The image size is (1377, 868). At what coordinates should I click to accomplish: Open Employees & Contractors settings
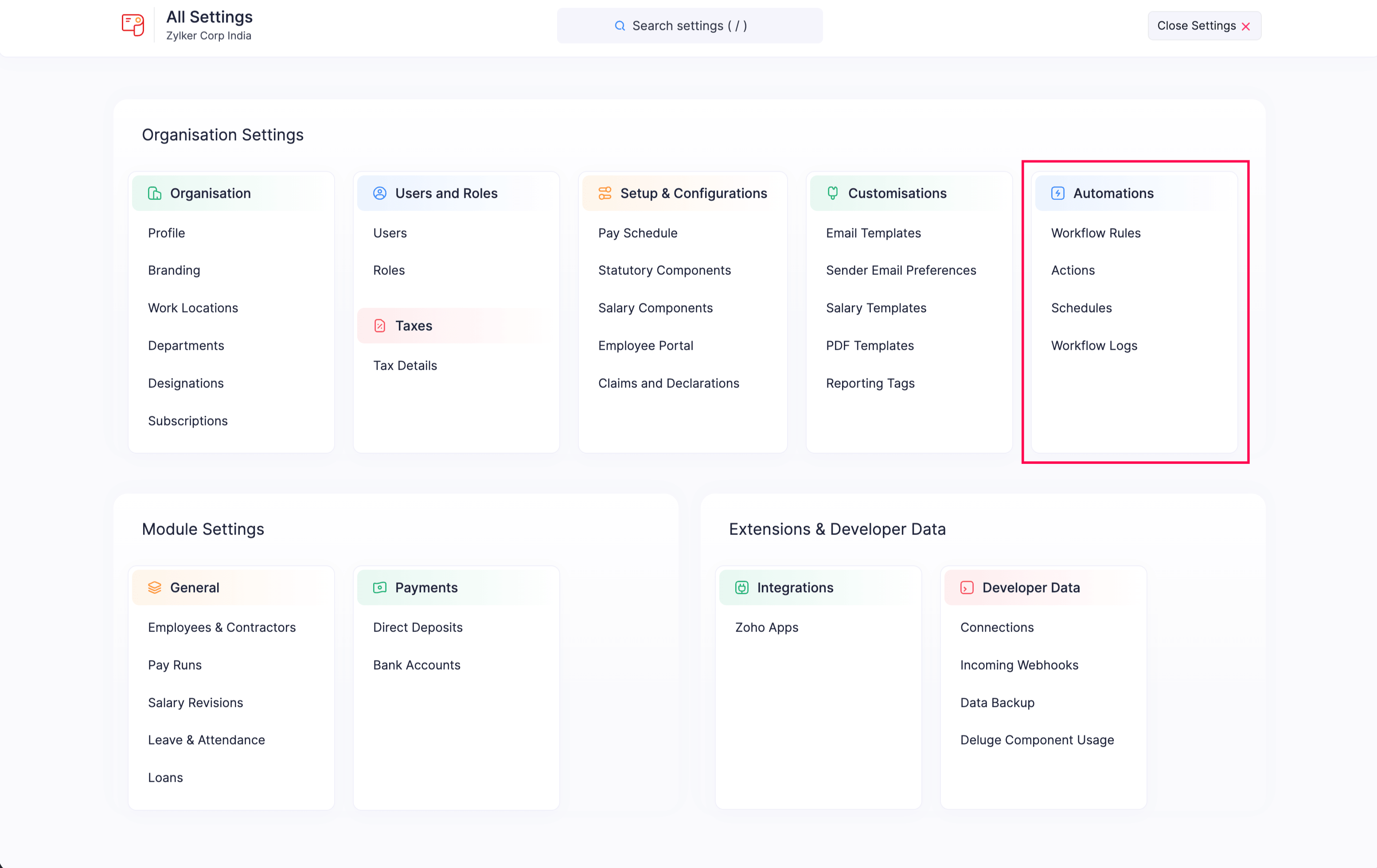[222, 628]
